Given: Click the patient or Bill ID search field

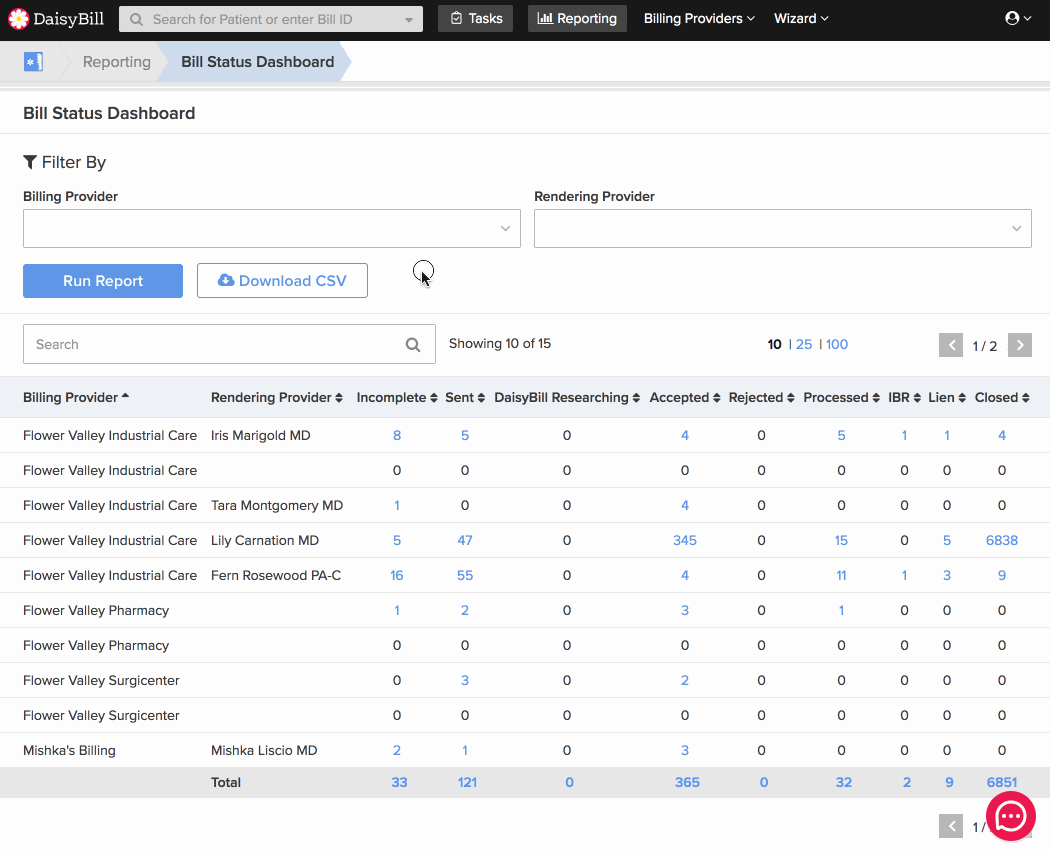Looking at the screenshot, I should 271,19.
